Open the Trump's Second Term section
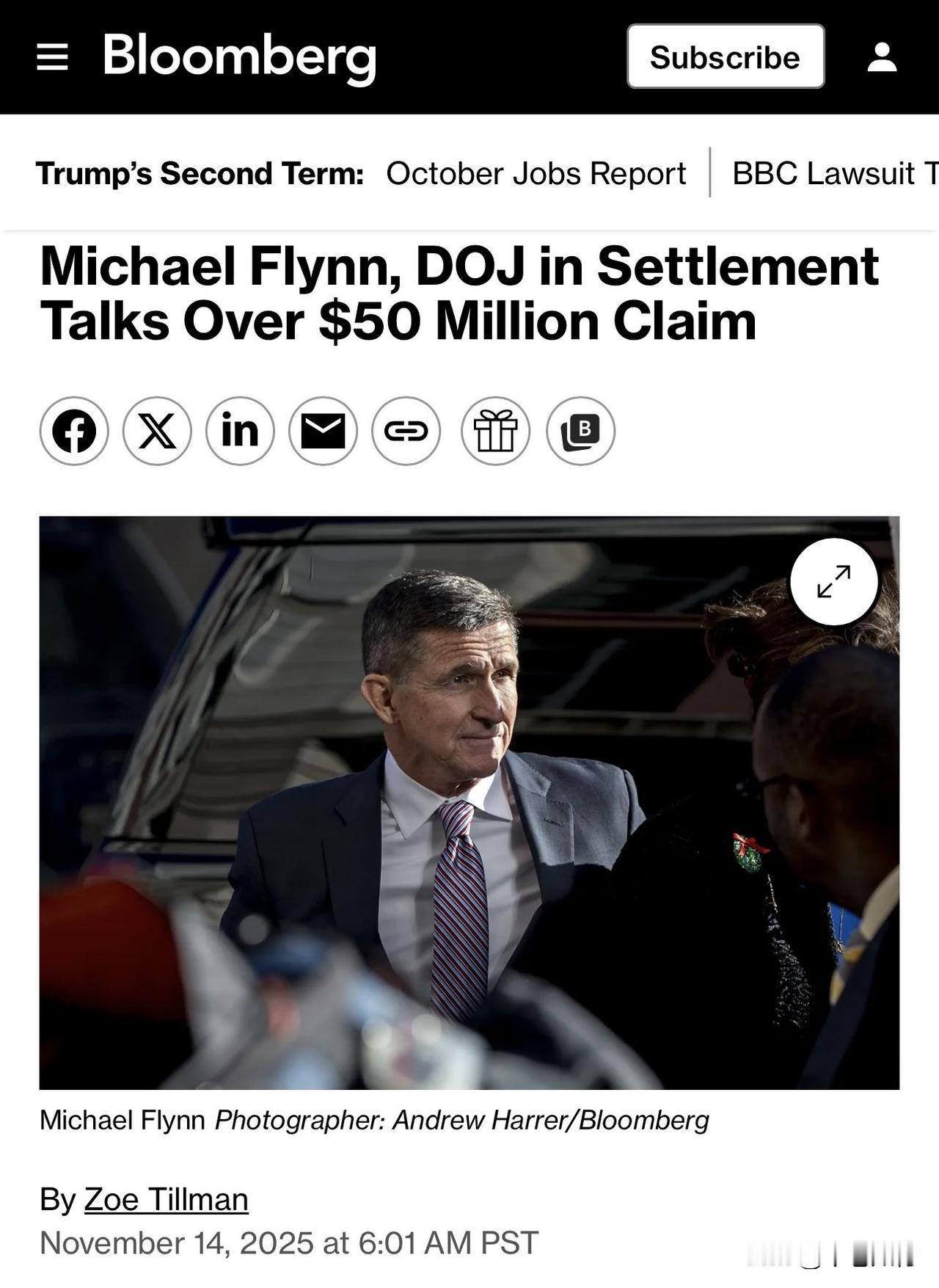This screenshot has width=939, height=1288. [200, 174]
